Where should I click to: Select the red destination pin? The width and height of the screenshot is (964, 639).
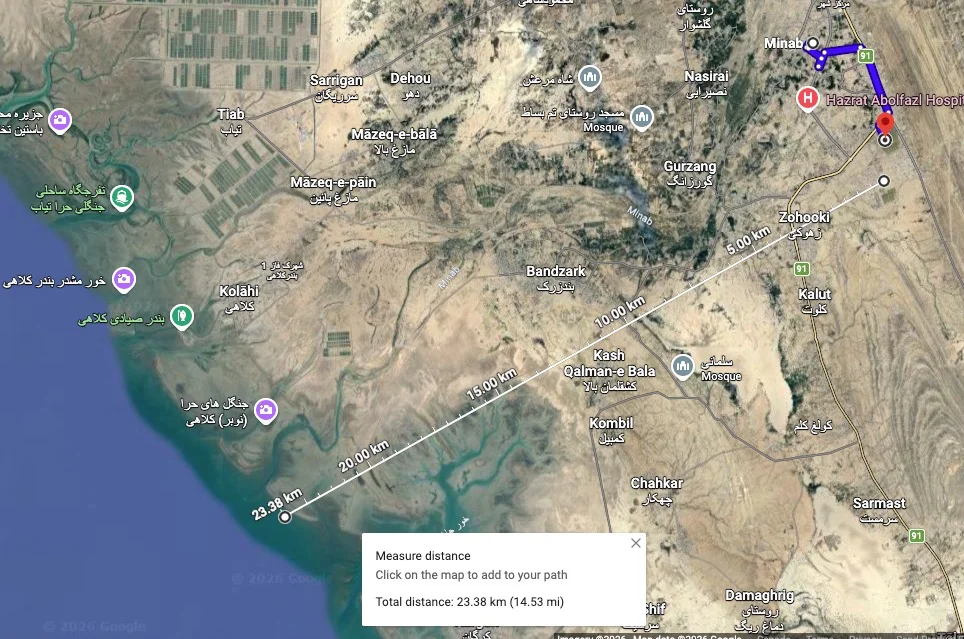pyautogui.click(x=885, y=124)
